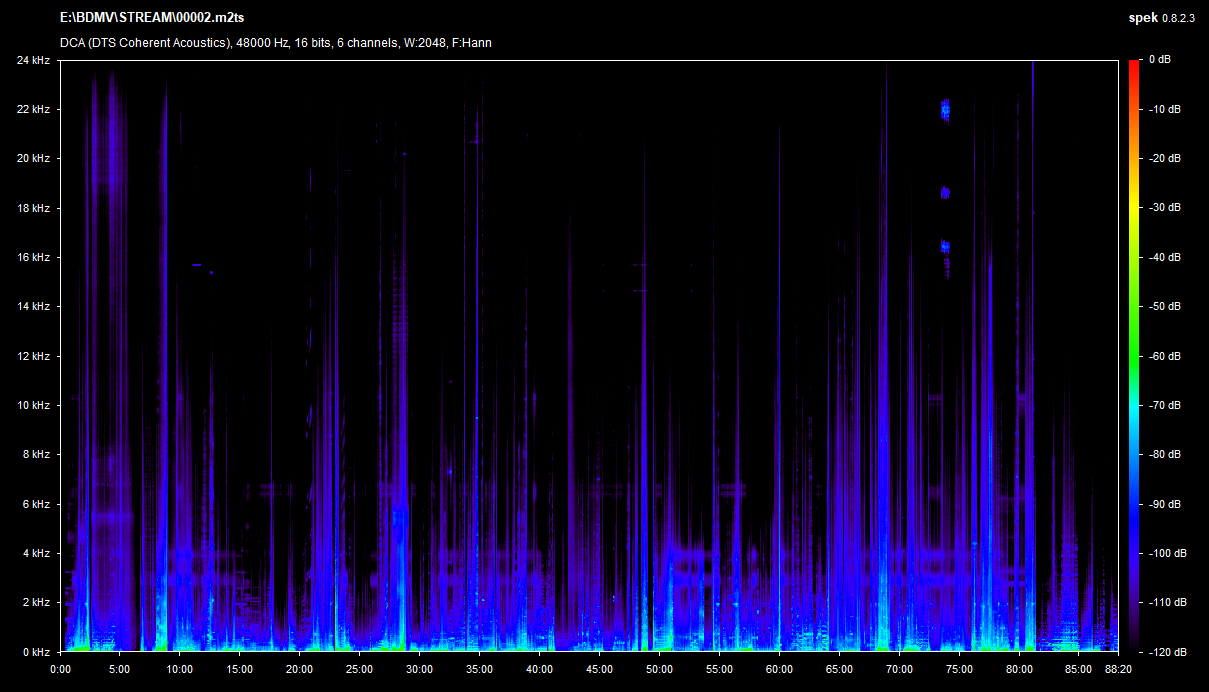The height and width of the screenshot is (692, 1209).
Task: Click the 20 kHz frequency axis label
Action: coord(32,158)
